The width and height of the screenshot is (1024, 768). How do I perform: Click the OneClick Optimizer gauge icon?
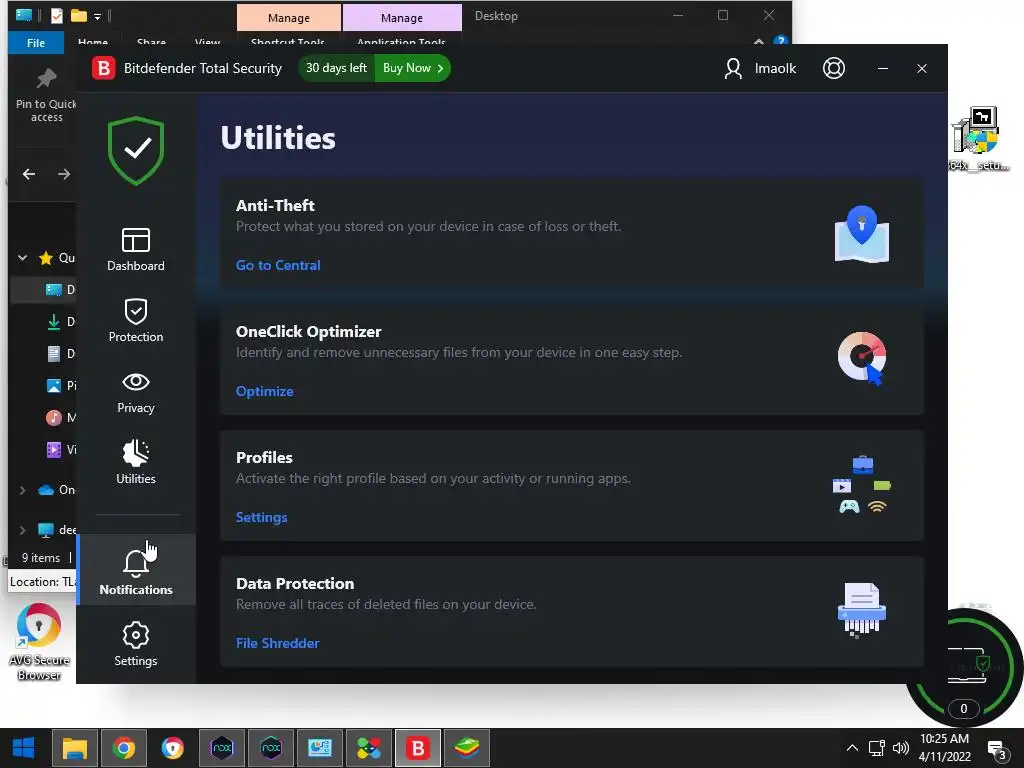coord(861,359)
